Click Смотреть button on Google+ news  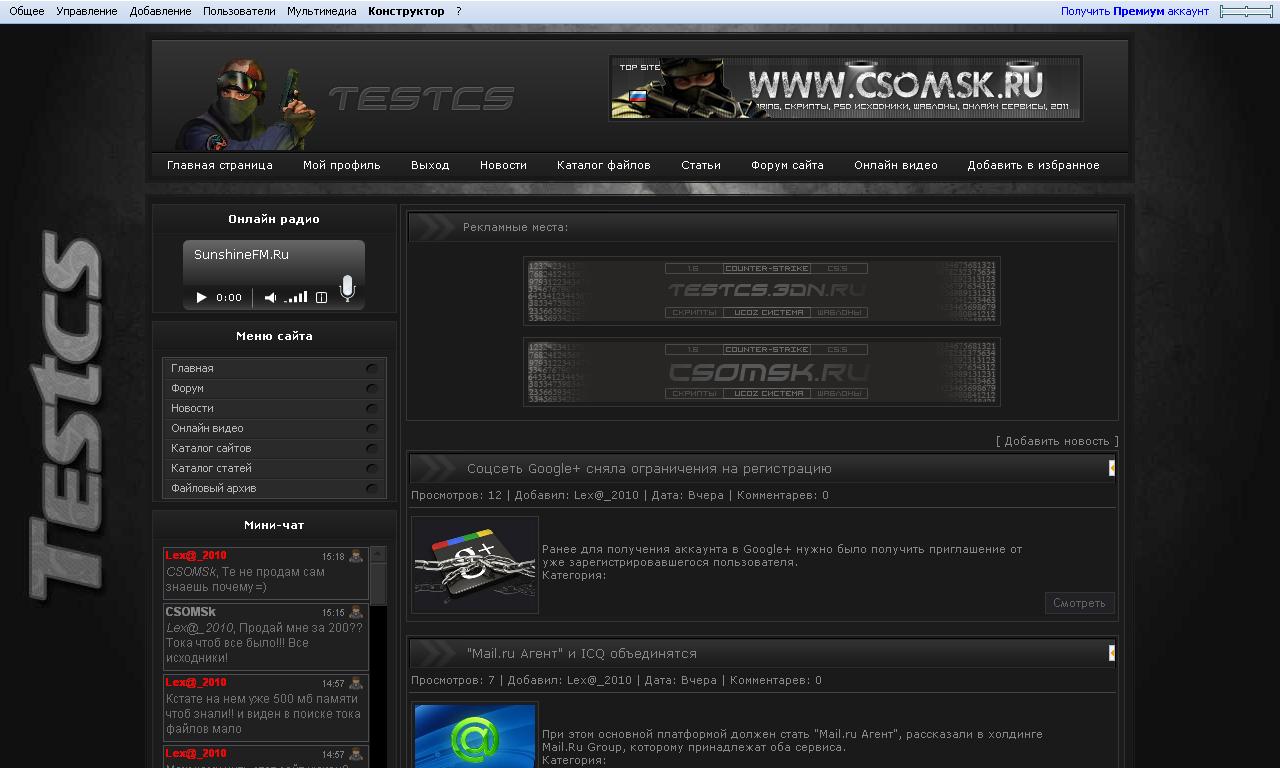1080,603
